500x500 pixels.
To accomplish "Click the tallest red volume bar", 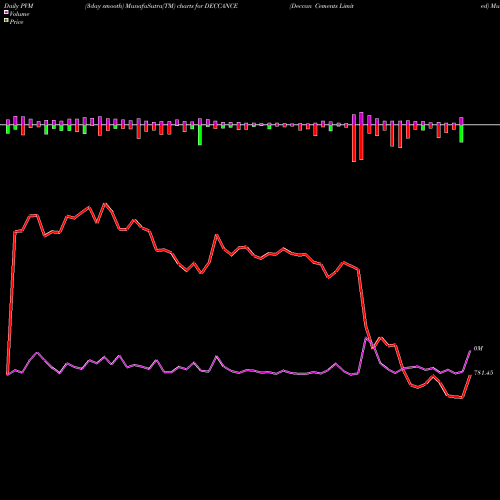I will [354, 143].
